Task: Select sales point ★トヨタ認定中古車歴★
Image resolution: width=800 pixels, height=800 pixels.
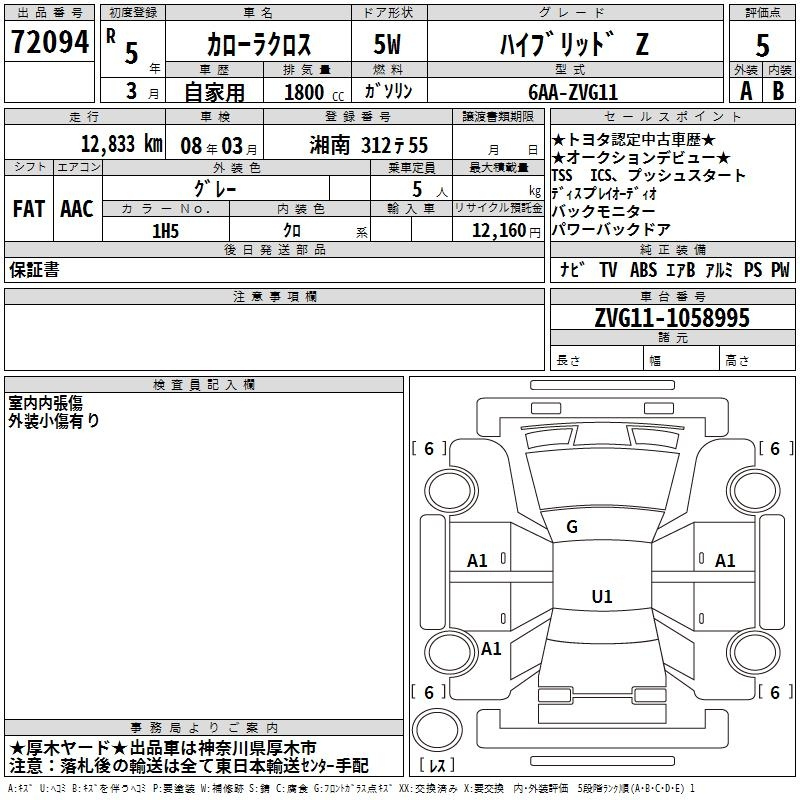Action: pyautogui.click(x=634, y=139)
